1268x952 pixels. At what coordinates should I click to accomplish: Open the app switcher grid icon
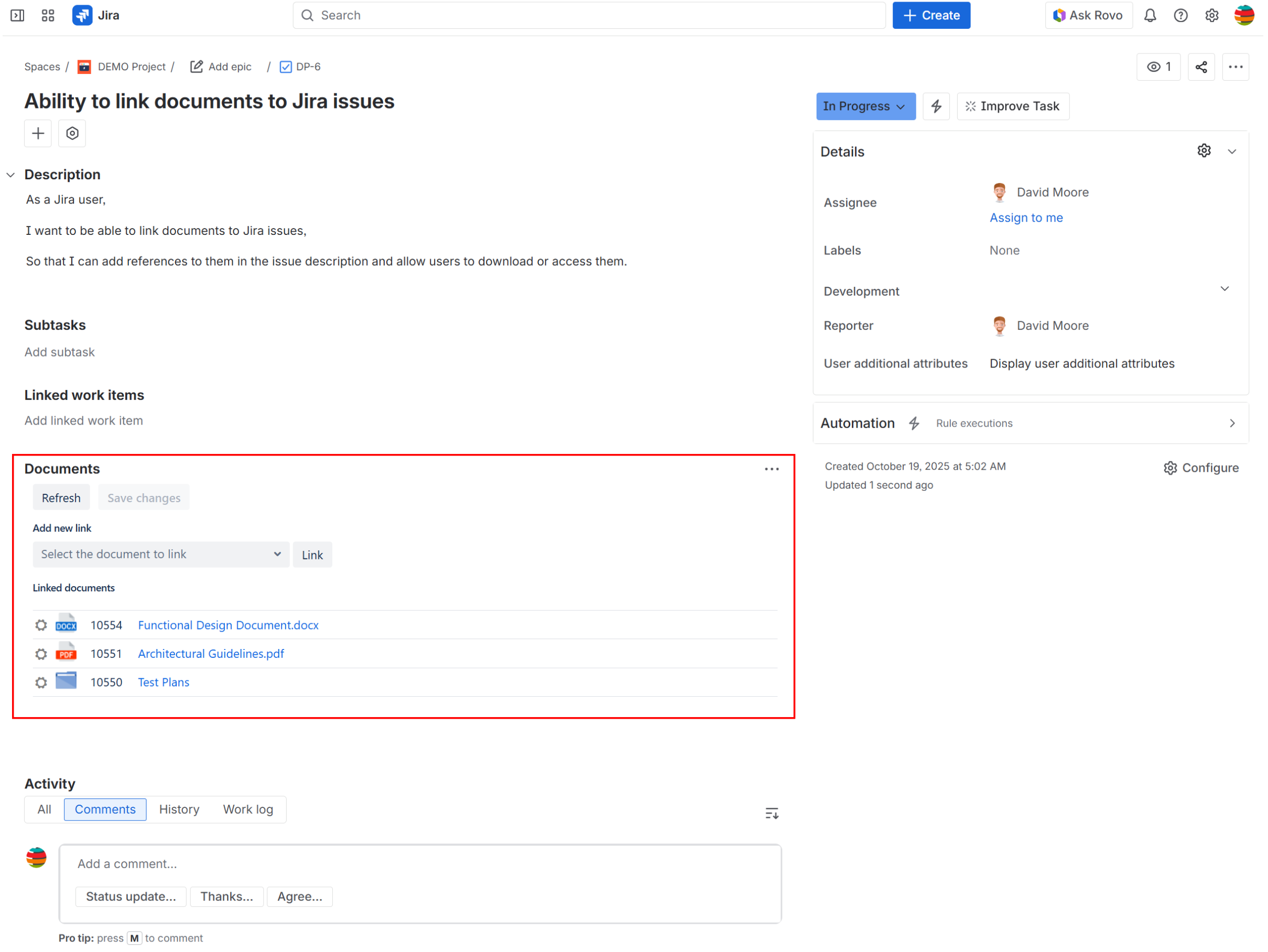[x=48, y=16]
